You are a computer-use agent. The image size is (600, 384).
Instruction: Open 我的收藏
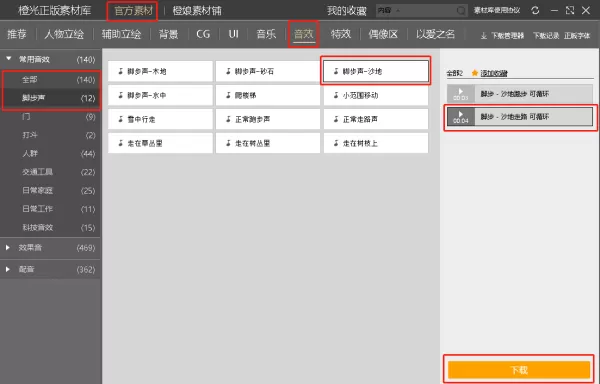347,11
